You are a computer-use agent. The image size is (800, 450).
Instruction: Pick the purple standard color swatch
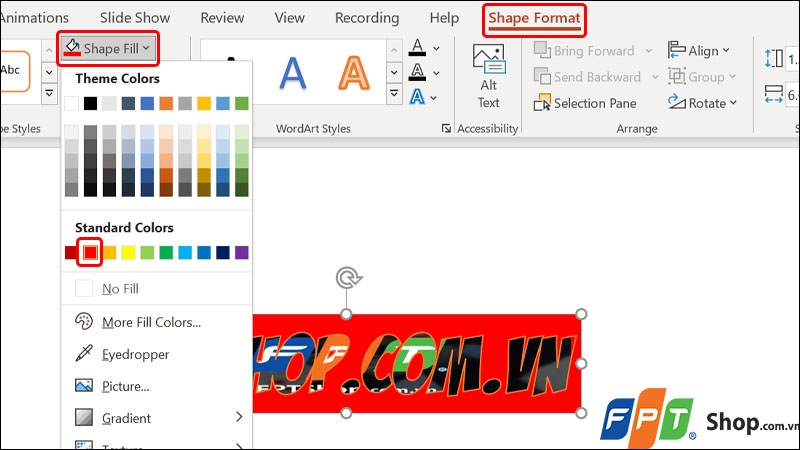[241, 252]
